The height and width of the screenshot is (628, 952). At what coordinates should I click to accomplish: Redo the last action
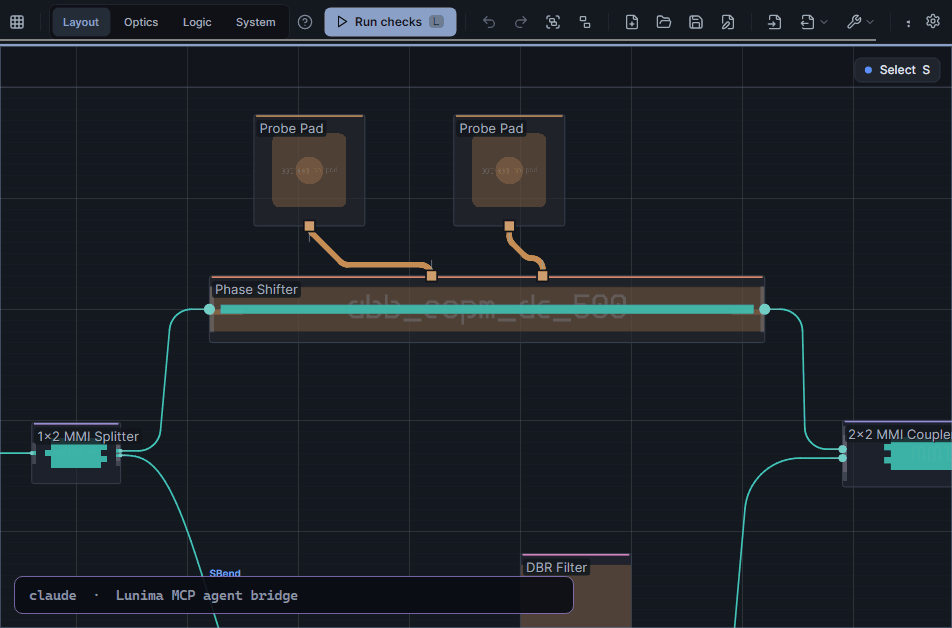pos(520,22)
